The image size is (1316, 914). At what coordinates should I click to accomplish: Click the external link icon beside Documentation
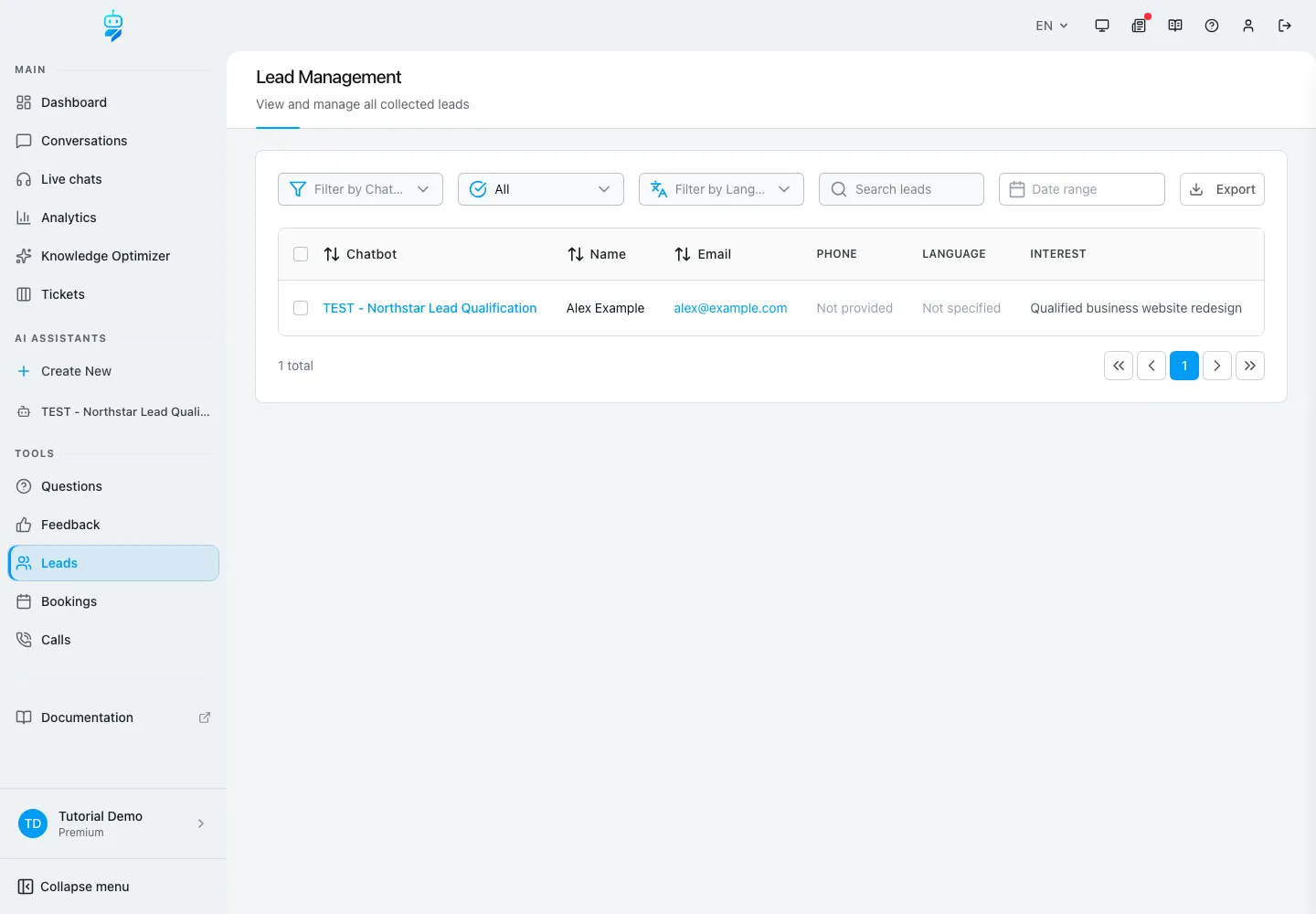point(205,717)
